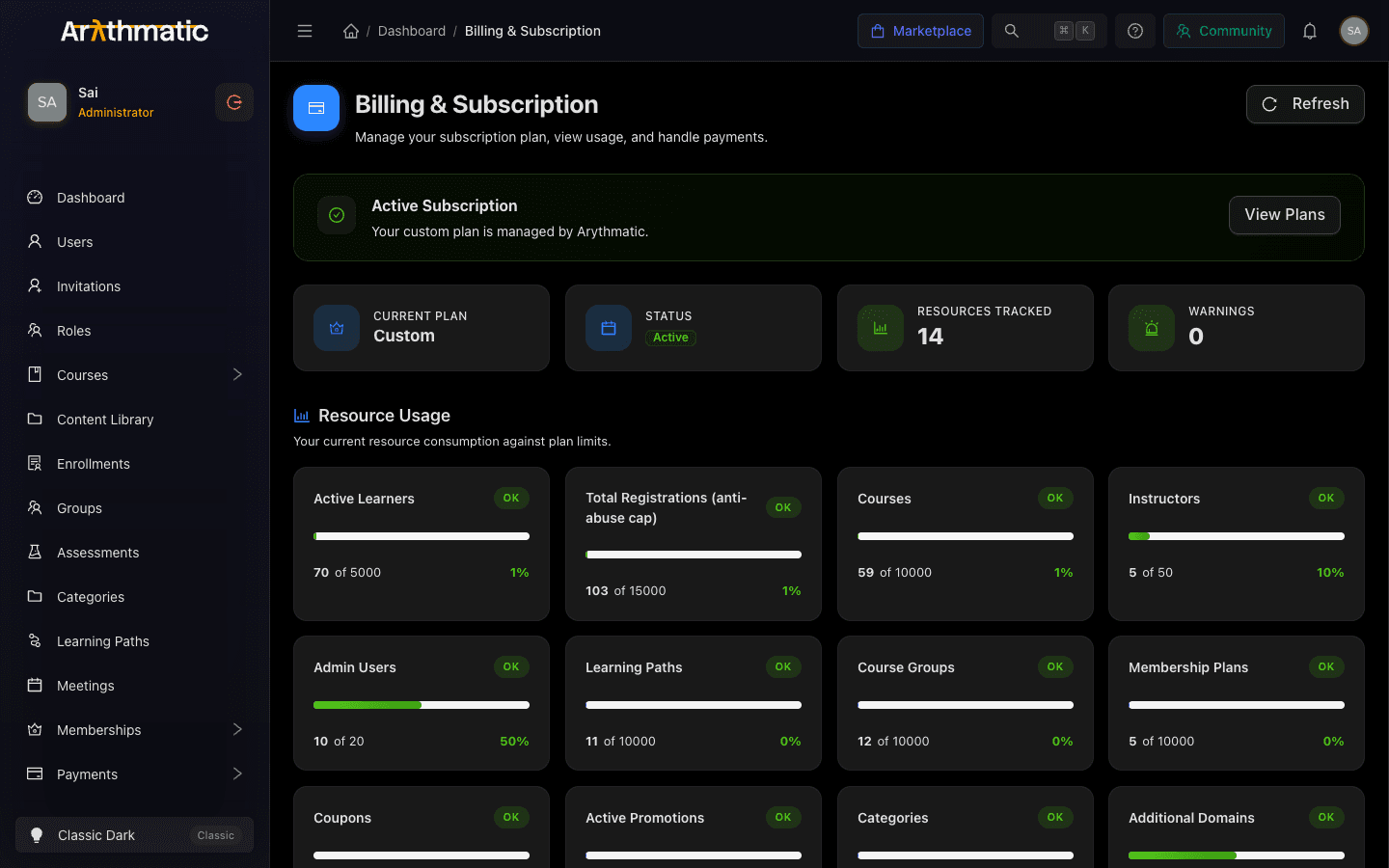Viewport: 1389px width, 868px height.
Task: Click the logout icon next to Sai
Action: (x=234, y=102)
